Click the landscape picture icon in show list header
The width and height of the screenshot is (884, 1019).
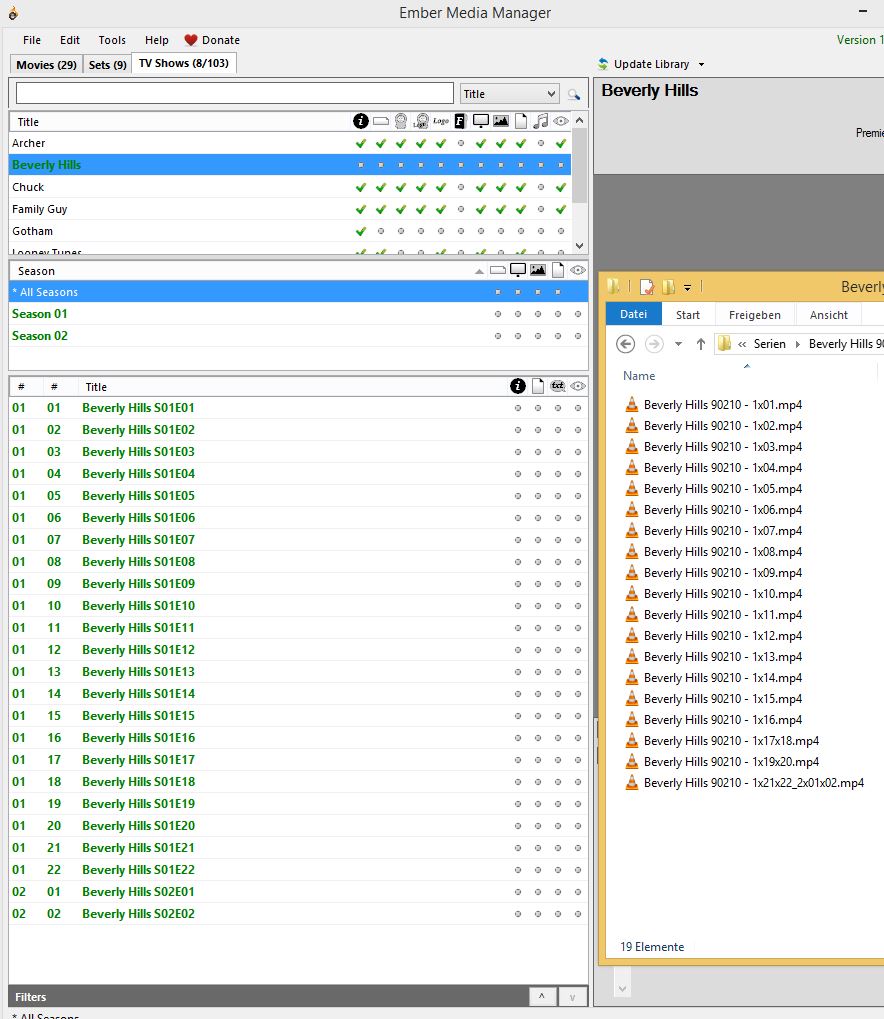coord(501,121)
